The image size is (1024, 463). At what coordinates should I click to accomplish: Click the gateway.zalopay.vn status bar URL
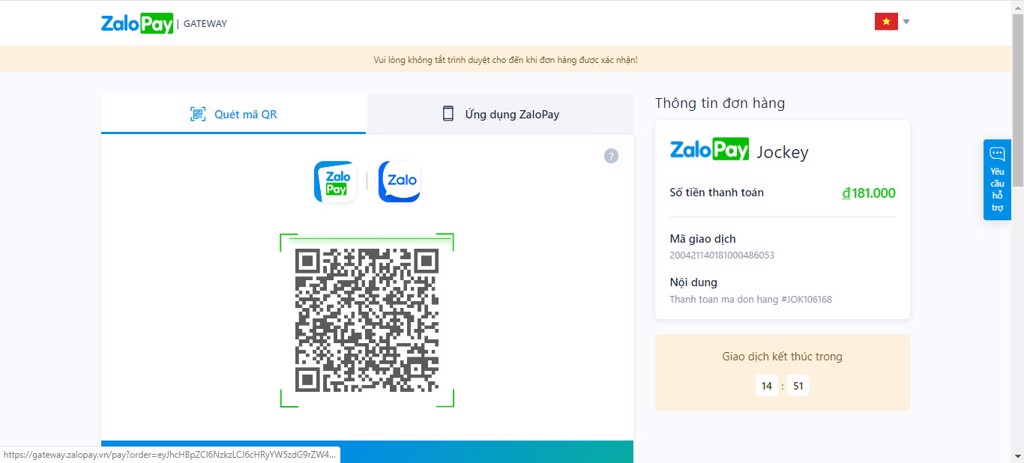click(170, 455)
